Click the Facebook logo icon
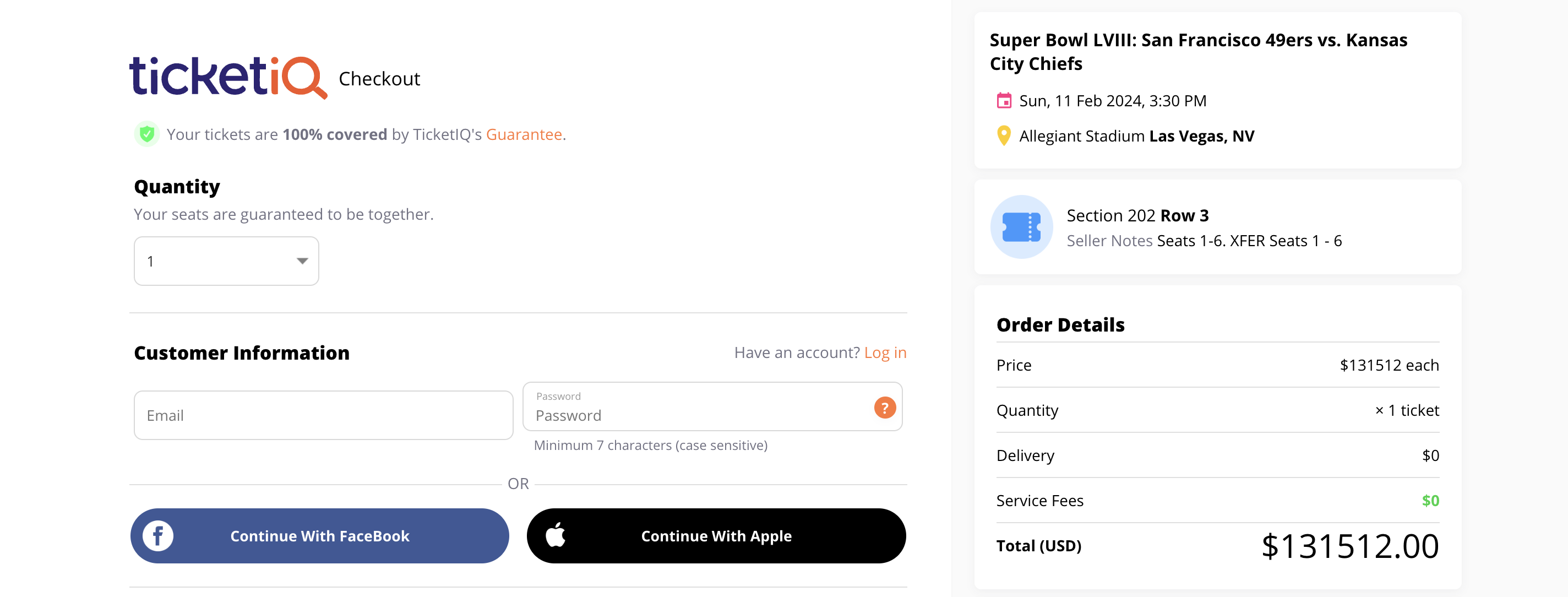The image size is (1568, 597). [x=158, y=536]
